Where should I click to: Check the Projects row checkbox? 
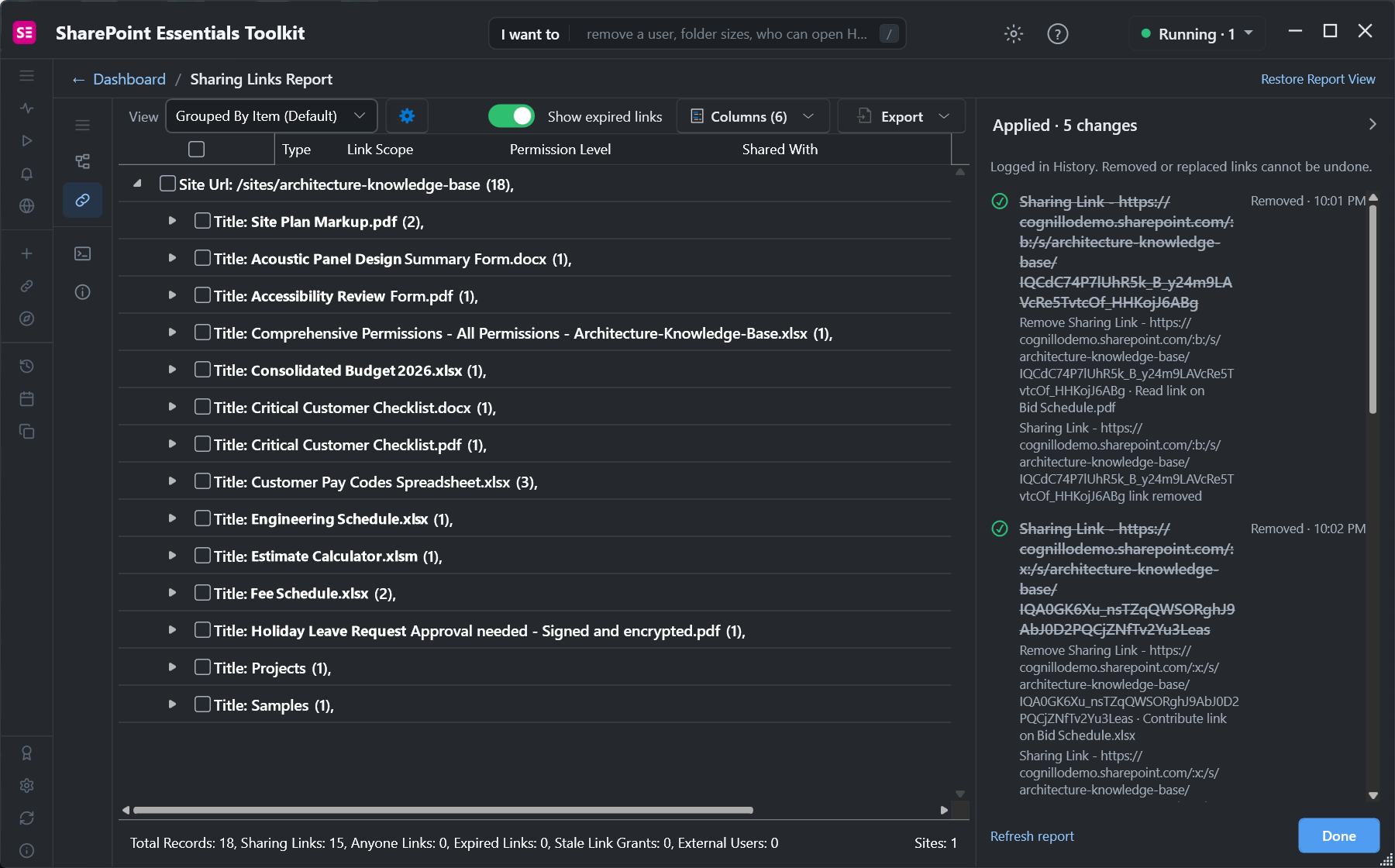pyautogui.click(x=202, y=667)
